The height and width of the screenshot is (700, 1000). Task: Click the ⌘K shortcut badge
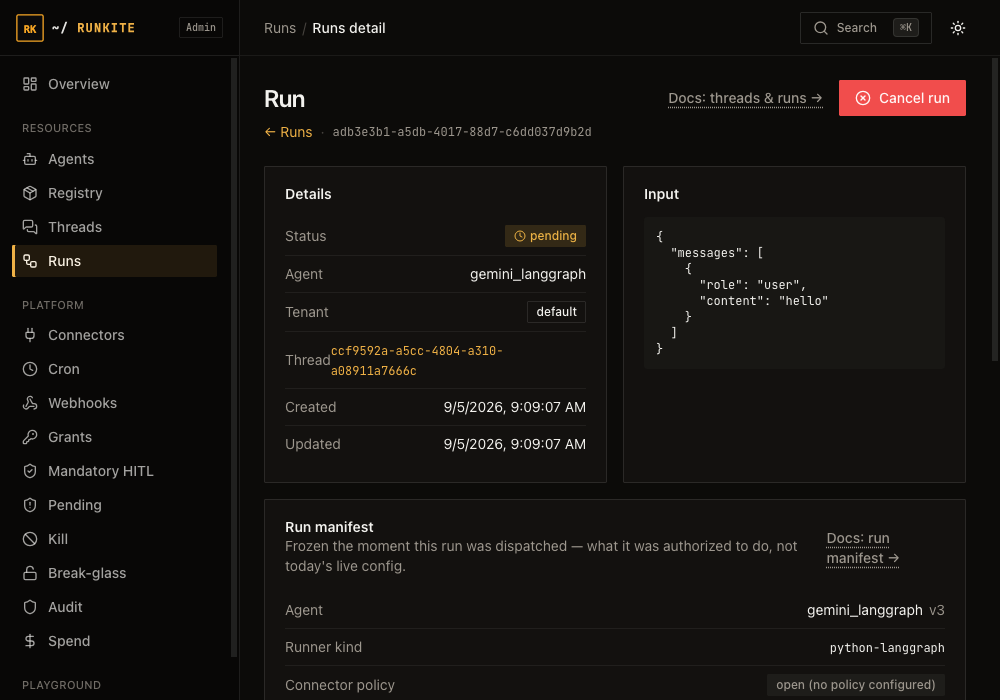[x=906, y=27]
